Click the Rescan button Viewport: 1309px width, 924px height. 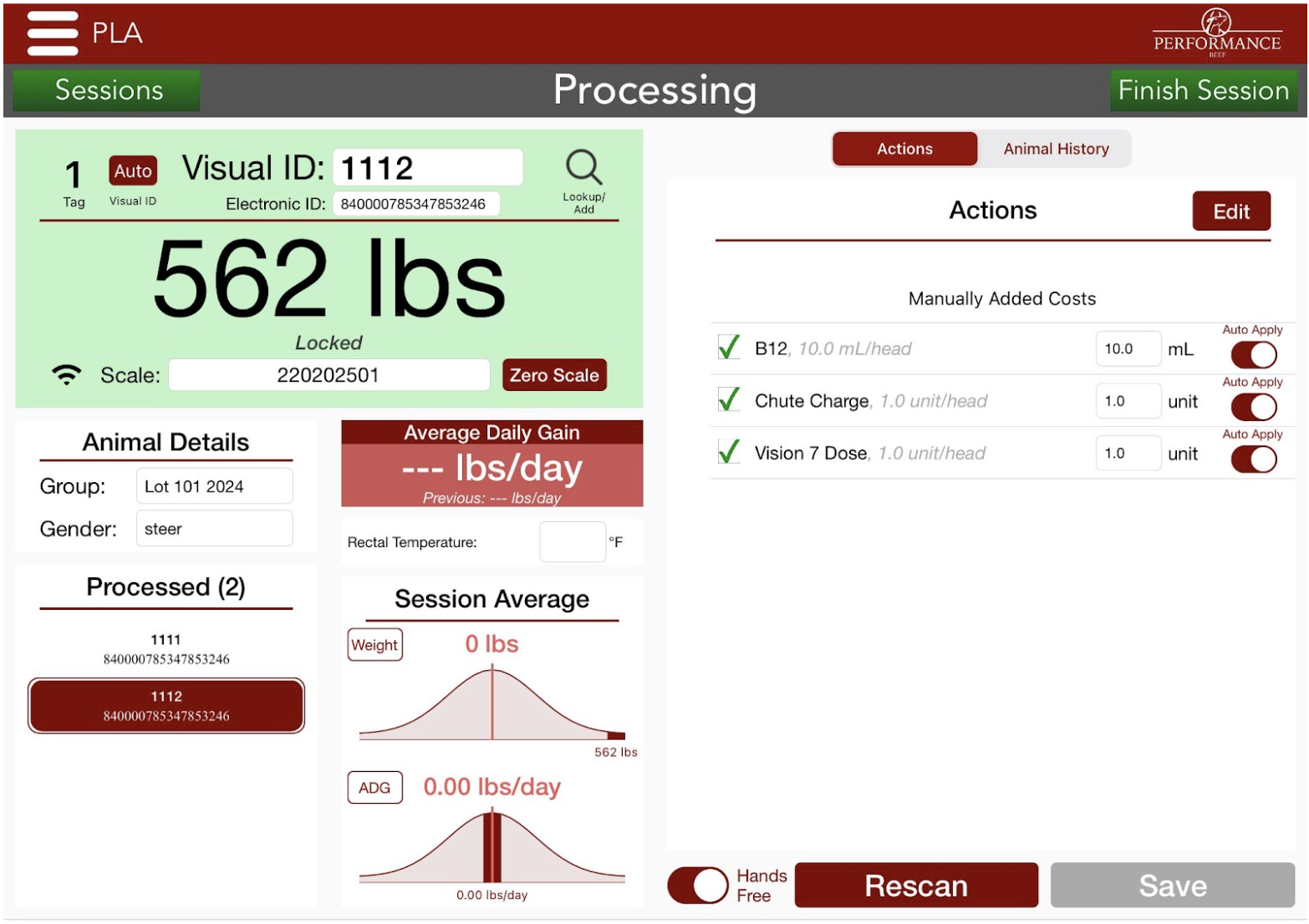[x=916, y=886]
